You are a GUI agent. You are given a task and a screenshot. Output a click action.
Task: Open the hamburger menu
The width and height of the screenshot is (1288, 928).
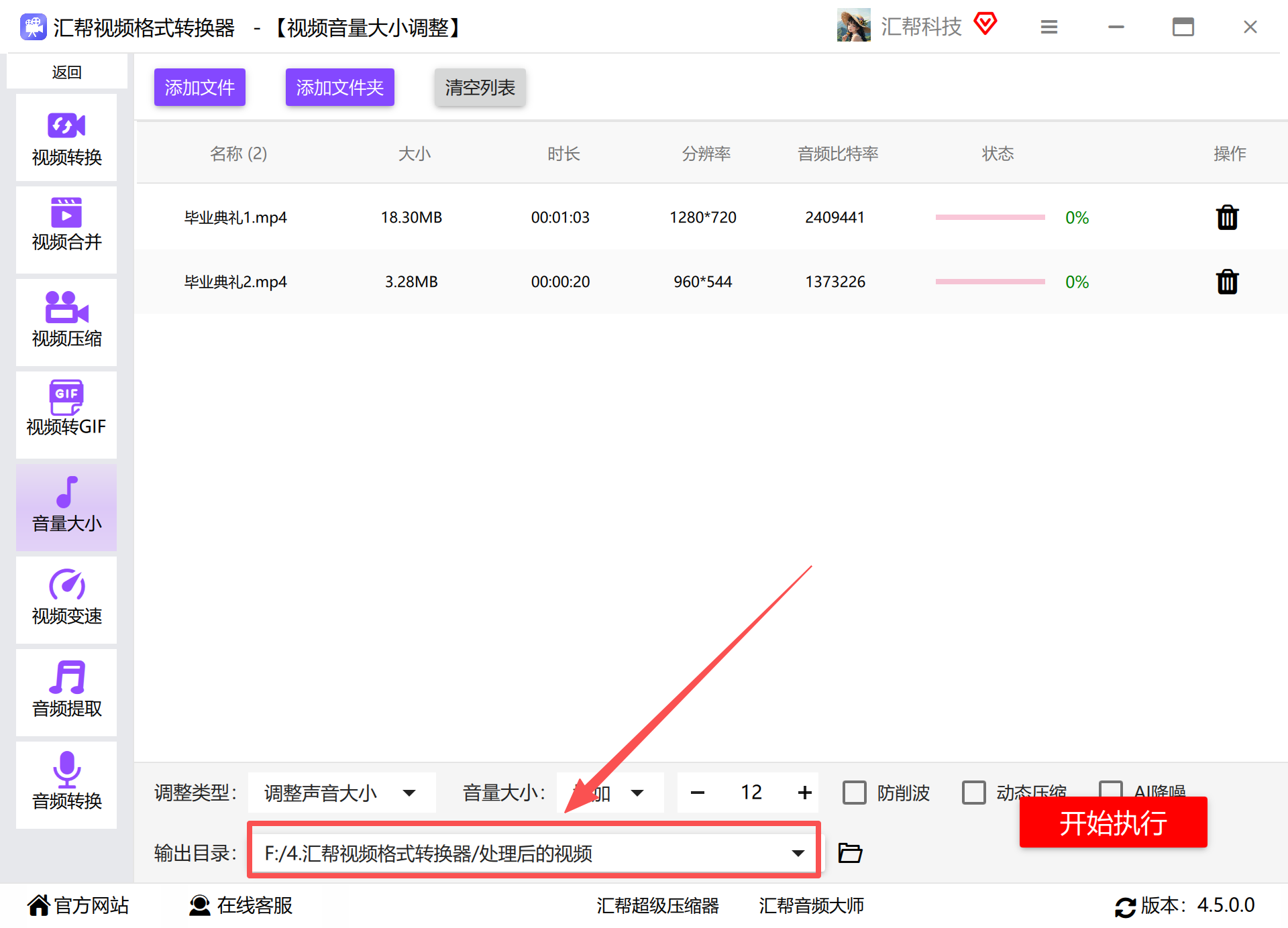[x=1049, y=27]
